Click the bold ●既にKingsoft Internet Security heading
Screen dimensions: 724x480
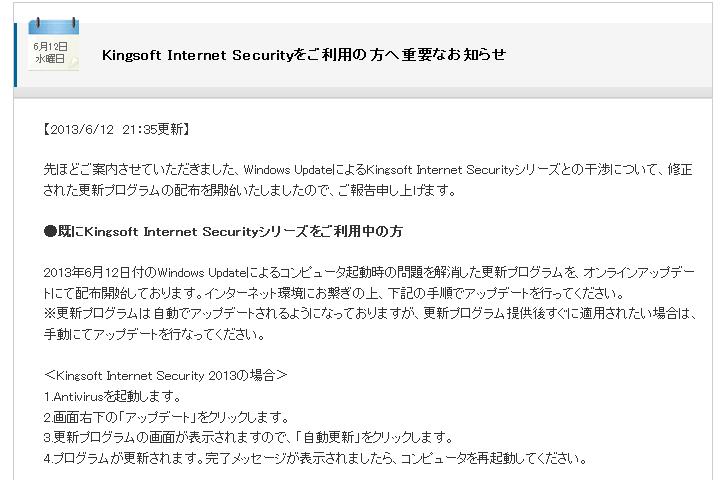223,231
